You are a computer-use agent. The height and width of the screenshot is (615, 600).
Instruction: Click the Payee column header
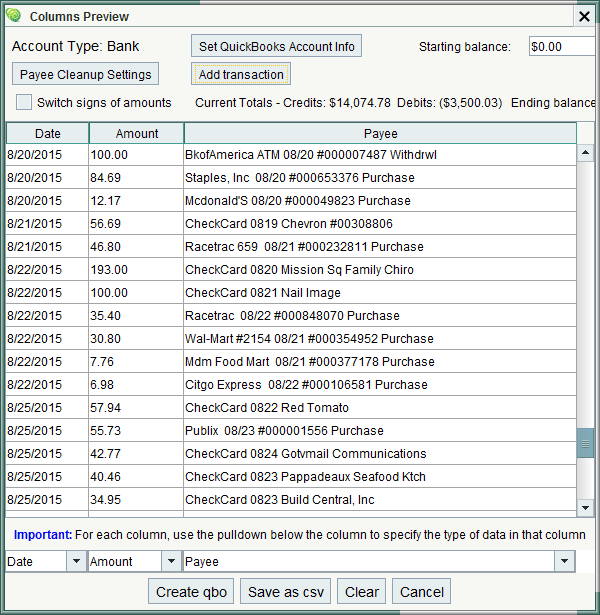click(x=380, y=133)
